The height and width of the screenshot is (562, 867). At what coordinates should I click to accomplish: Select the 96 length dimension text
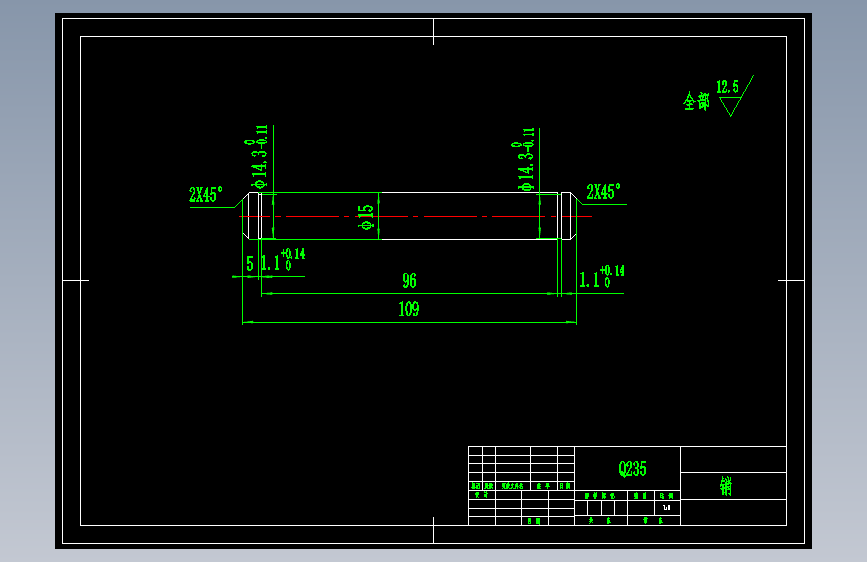pos(409,281)
